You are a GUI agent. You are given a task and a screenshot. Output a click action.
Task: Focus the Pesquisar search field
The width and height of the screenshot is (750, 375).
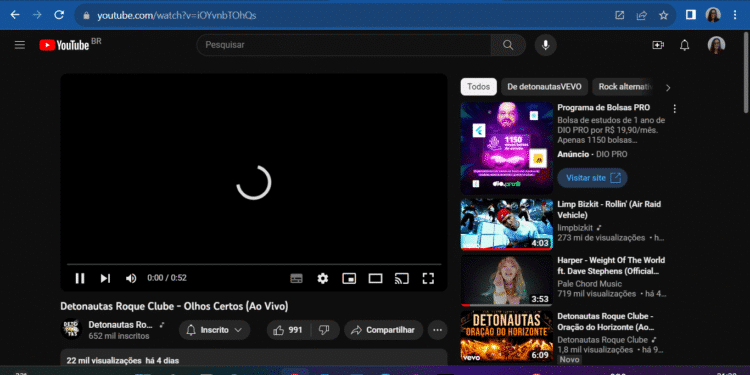point(343,45)
